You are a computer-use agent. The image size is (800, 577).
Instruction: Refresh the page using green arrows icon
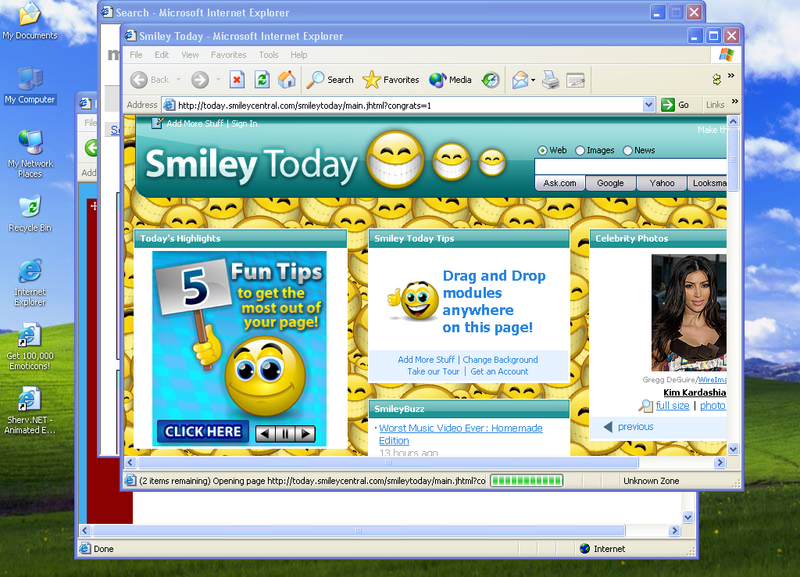pyautogui.click(x=262, y=80)
